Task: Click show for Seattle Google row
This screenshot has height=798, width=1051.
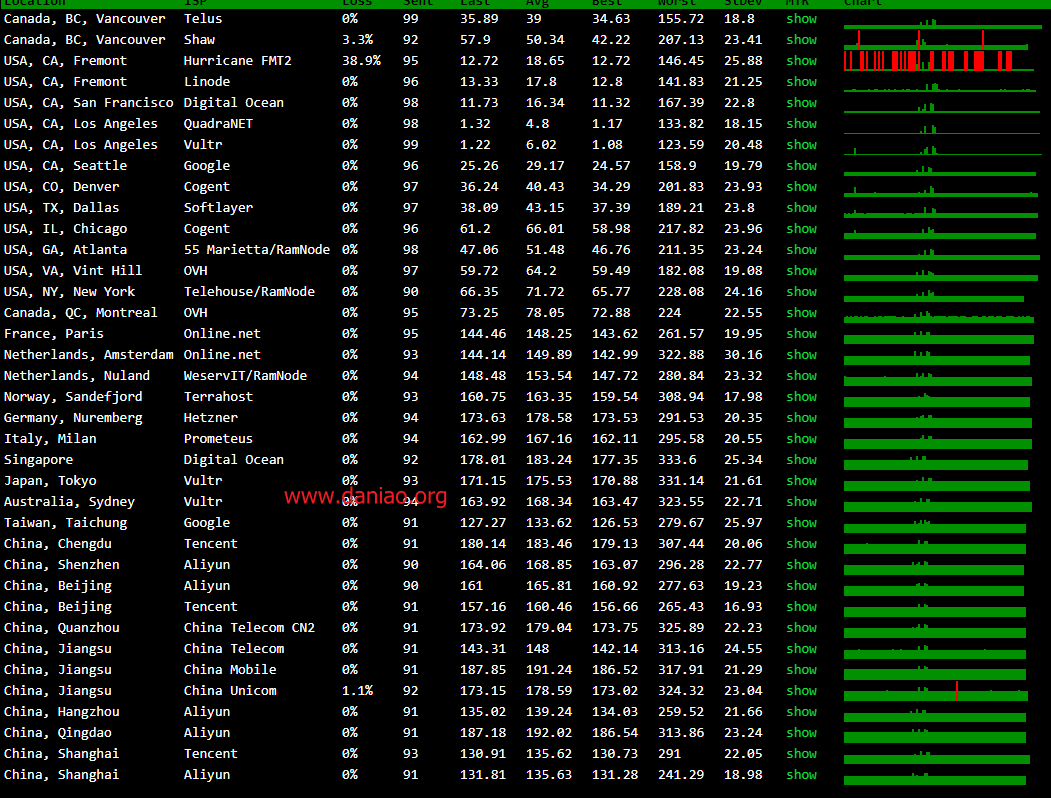Action: pyautogui.click(x=801, y=165)
